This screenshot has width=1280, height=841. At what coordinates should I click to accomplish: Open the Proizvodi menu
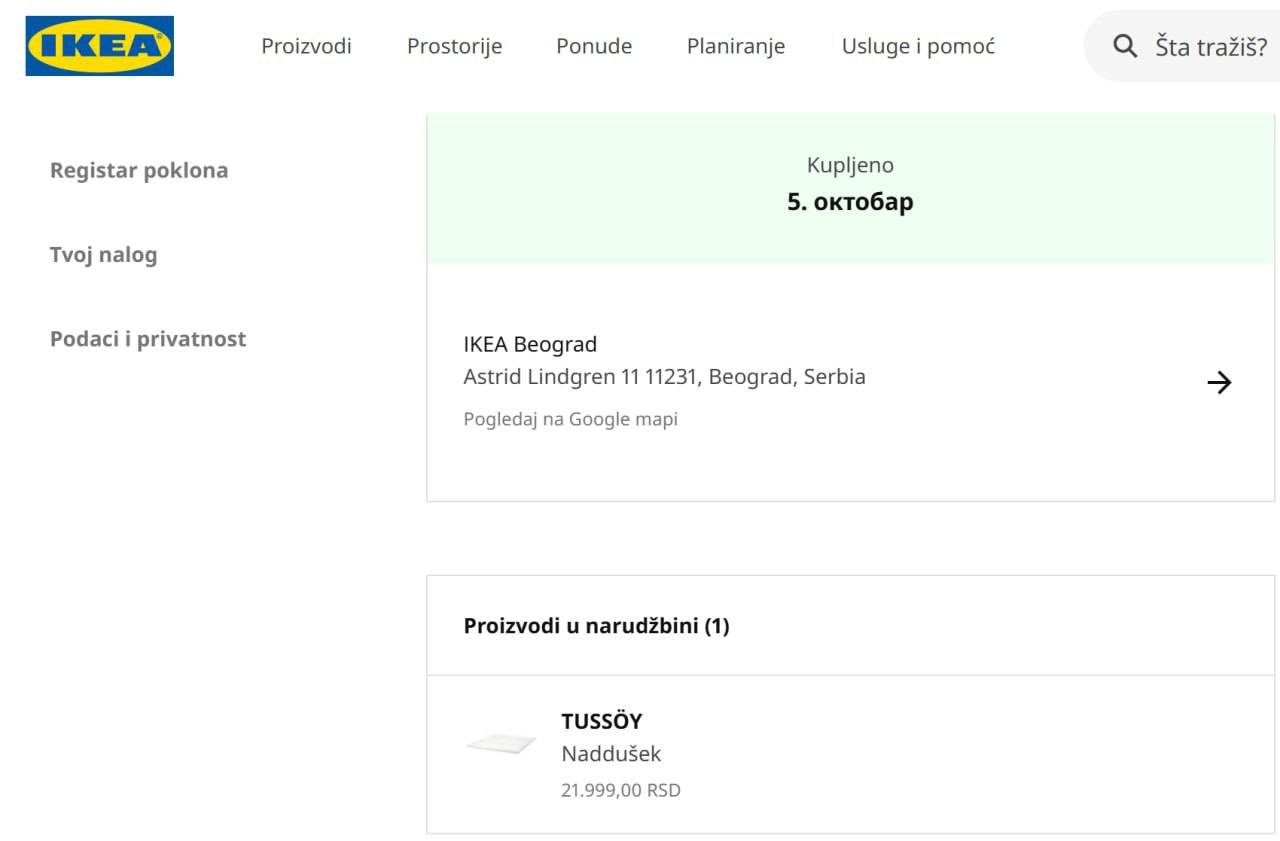point(306,46)
